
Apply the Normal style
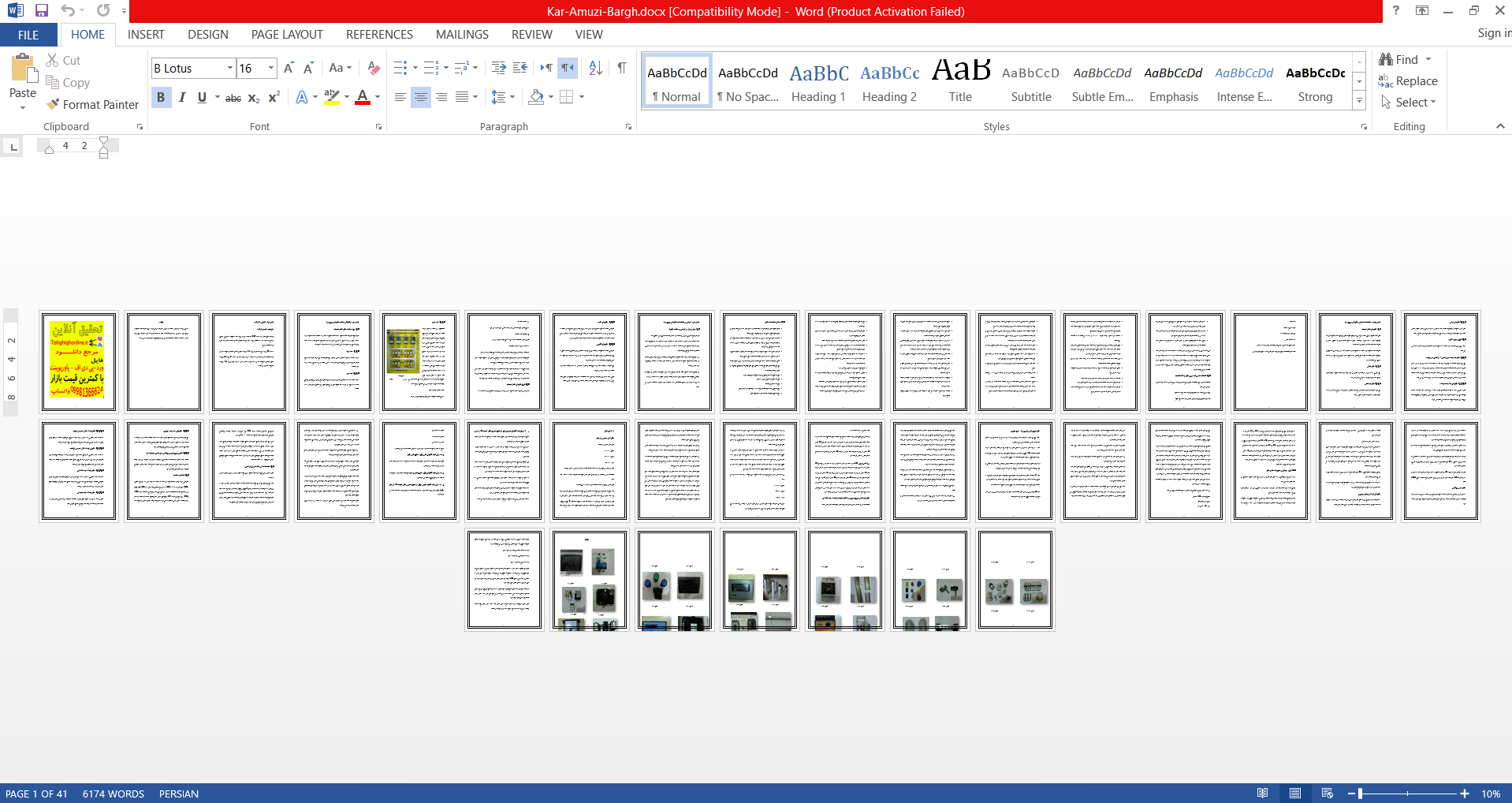tap(677, 80)
